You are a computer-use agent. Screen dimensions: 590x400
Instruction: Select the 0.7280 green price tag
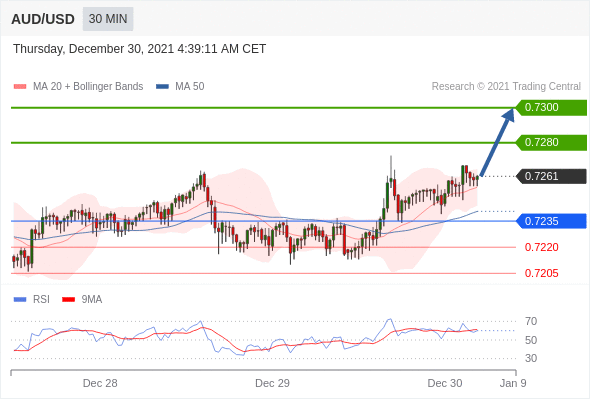point(551,143)
